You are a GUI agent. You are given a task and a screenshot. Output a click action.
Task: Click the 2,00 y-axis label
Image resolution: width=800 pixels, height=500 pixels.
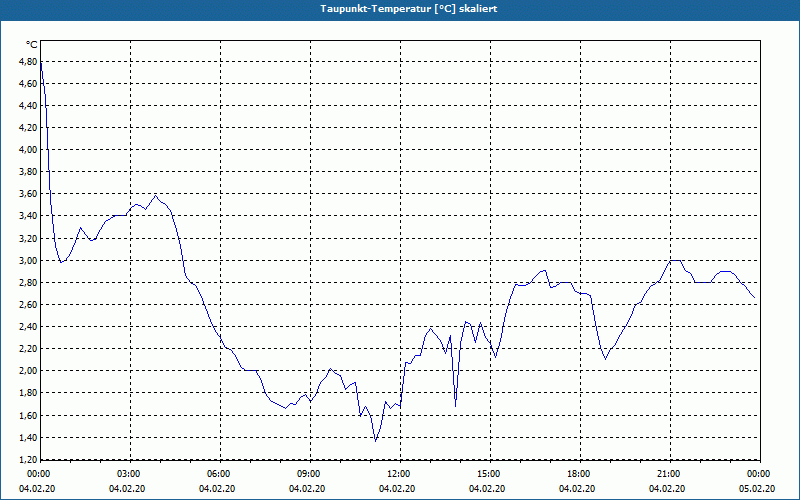click(28, 371)
